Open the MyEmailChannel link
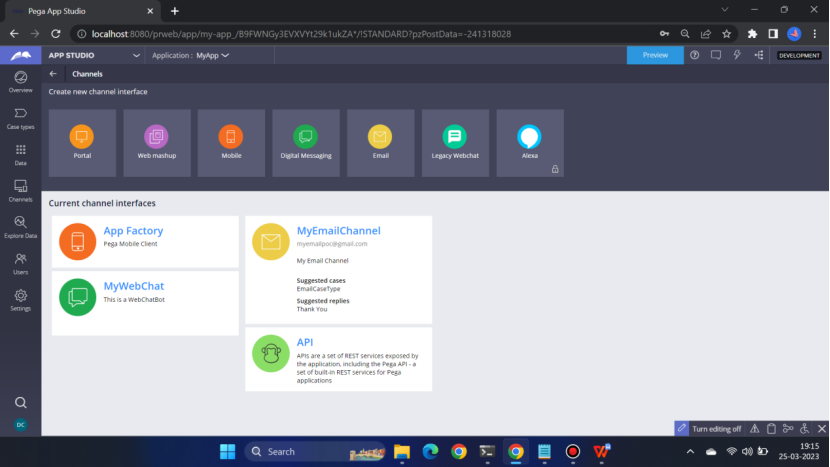The height and width of the screenshot is (467, 830). click(x=338, y=231)
